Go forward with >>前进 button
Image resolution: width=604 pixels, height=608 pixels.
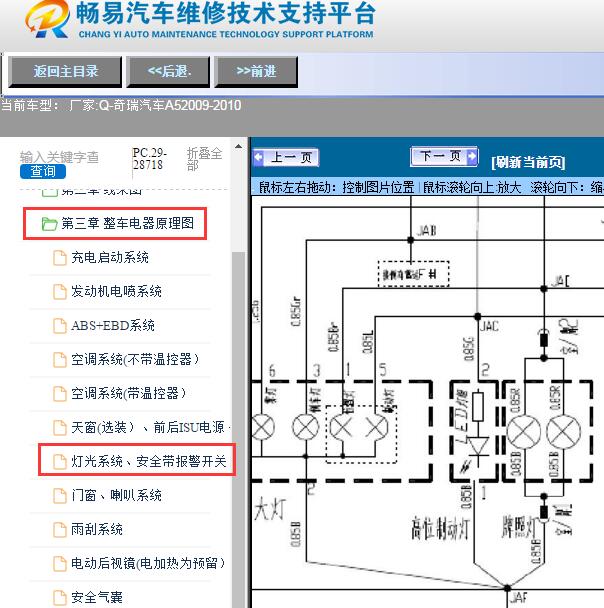[256, 72]
